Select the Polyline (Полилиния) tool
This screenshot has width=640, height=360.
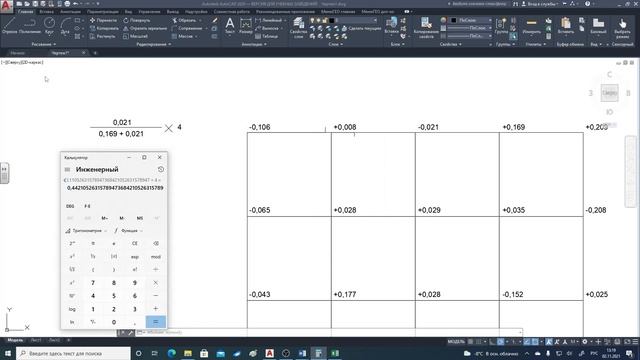pos(29,25)
